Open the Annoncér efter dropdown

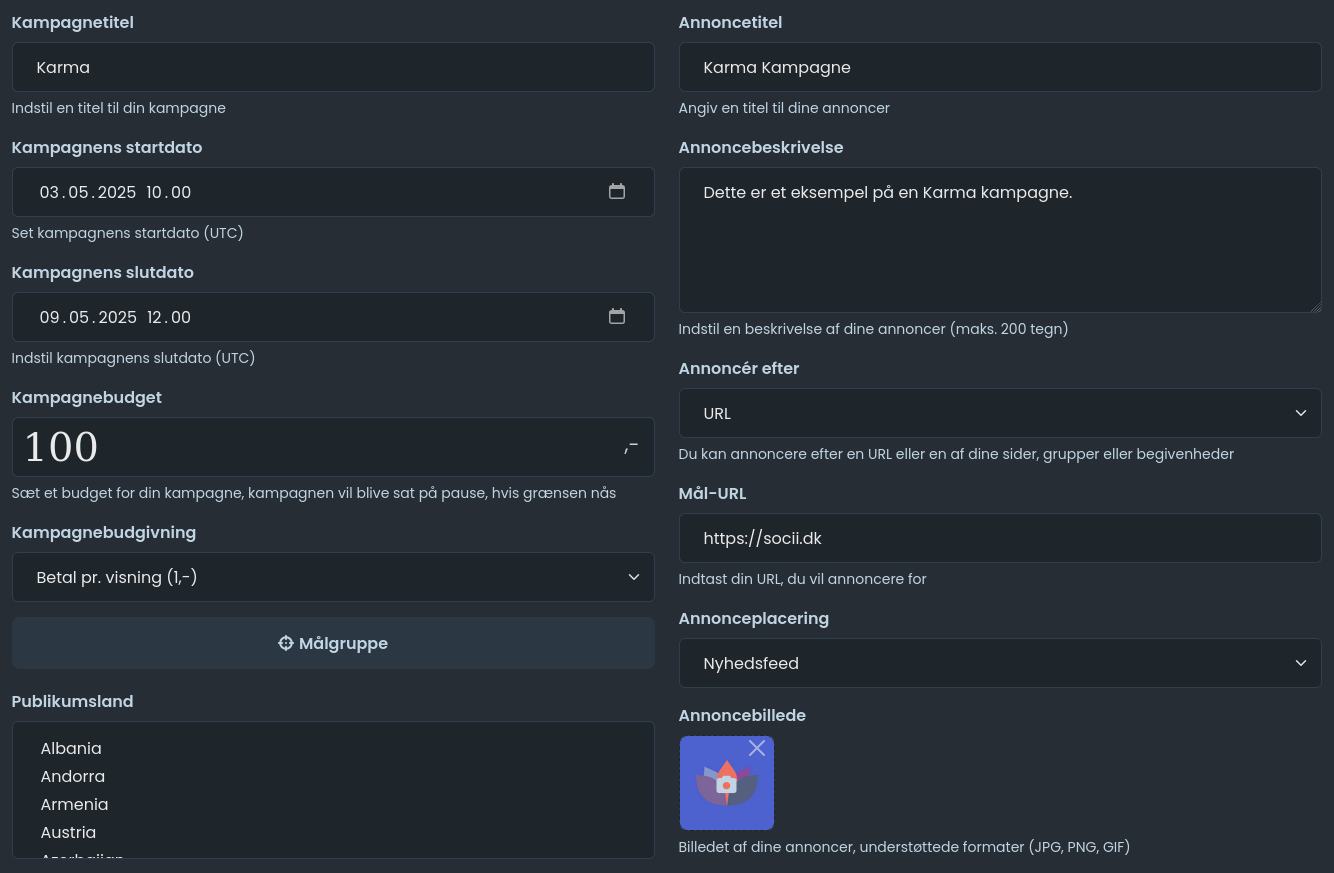[1000, 413]
